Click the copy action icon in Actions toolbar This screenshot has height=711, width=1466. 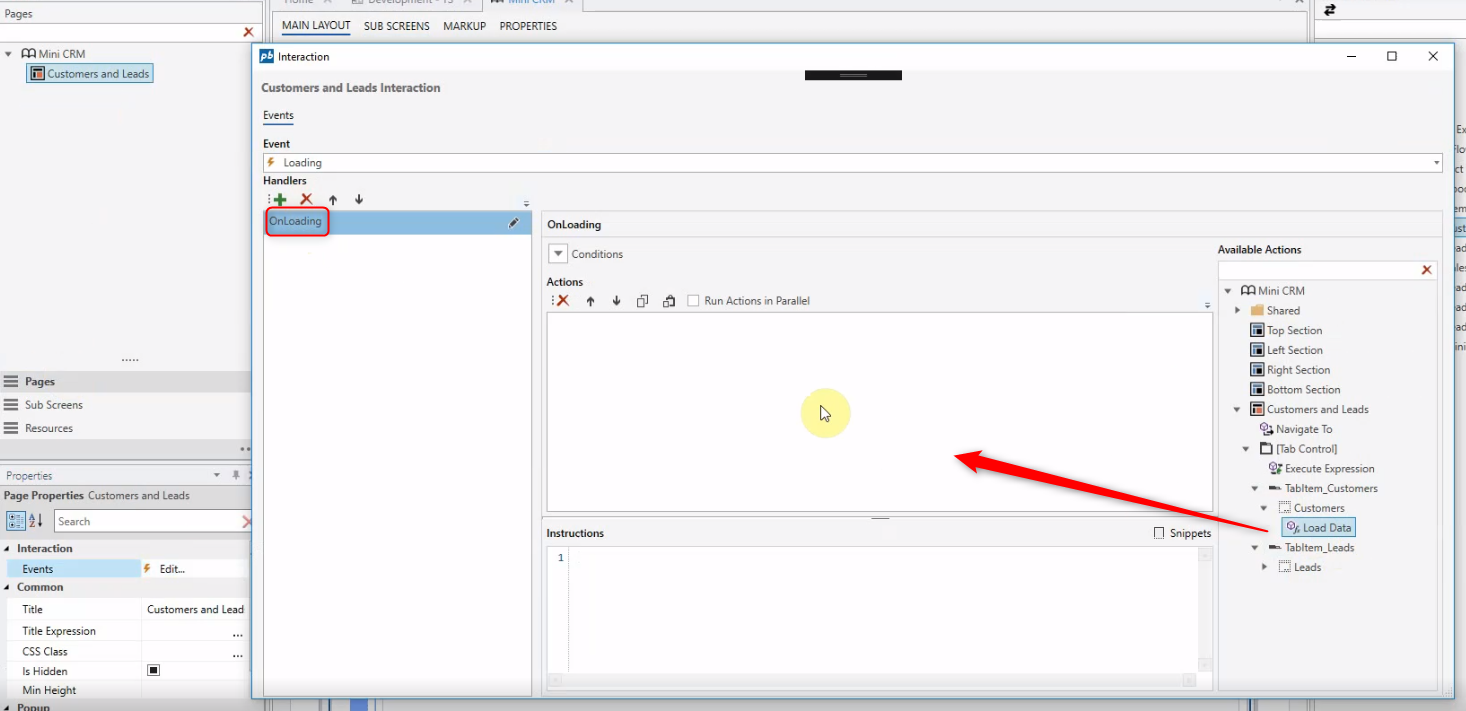click(643, 301)
